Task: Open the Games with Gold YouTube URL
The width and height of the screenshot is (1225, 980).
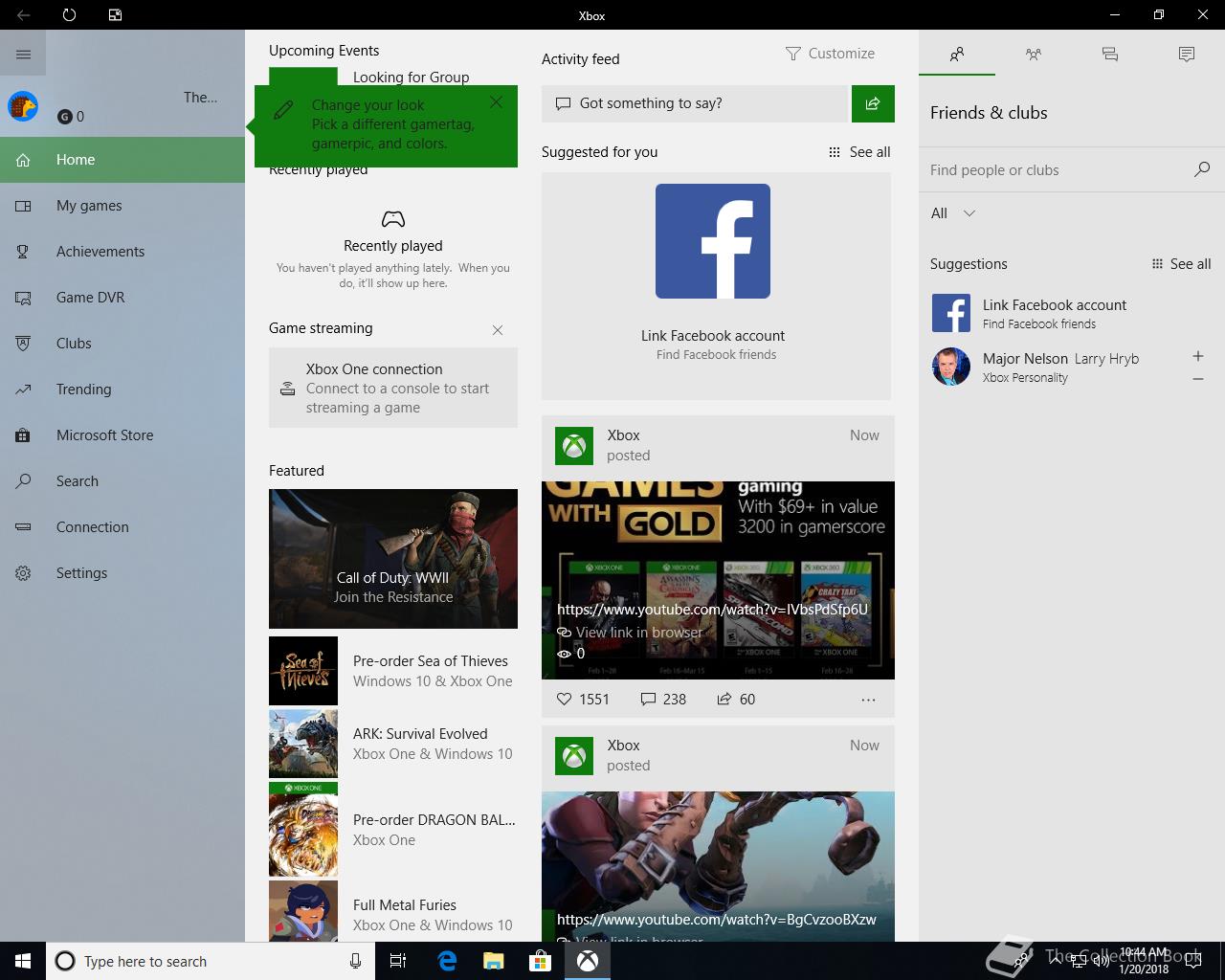Action: pos(712,610)
